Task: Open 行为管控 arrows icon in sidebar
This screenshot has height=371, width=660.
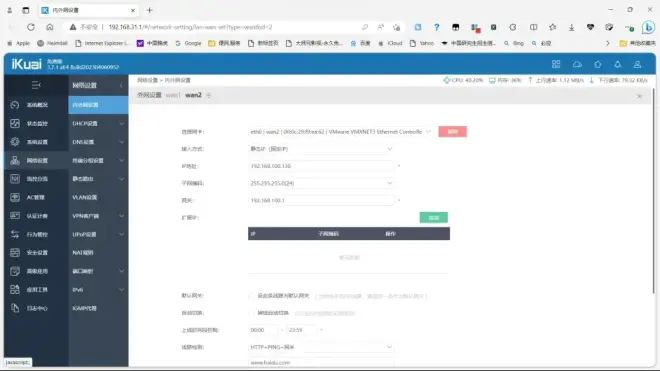Action: (x=15, y=234)
